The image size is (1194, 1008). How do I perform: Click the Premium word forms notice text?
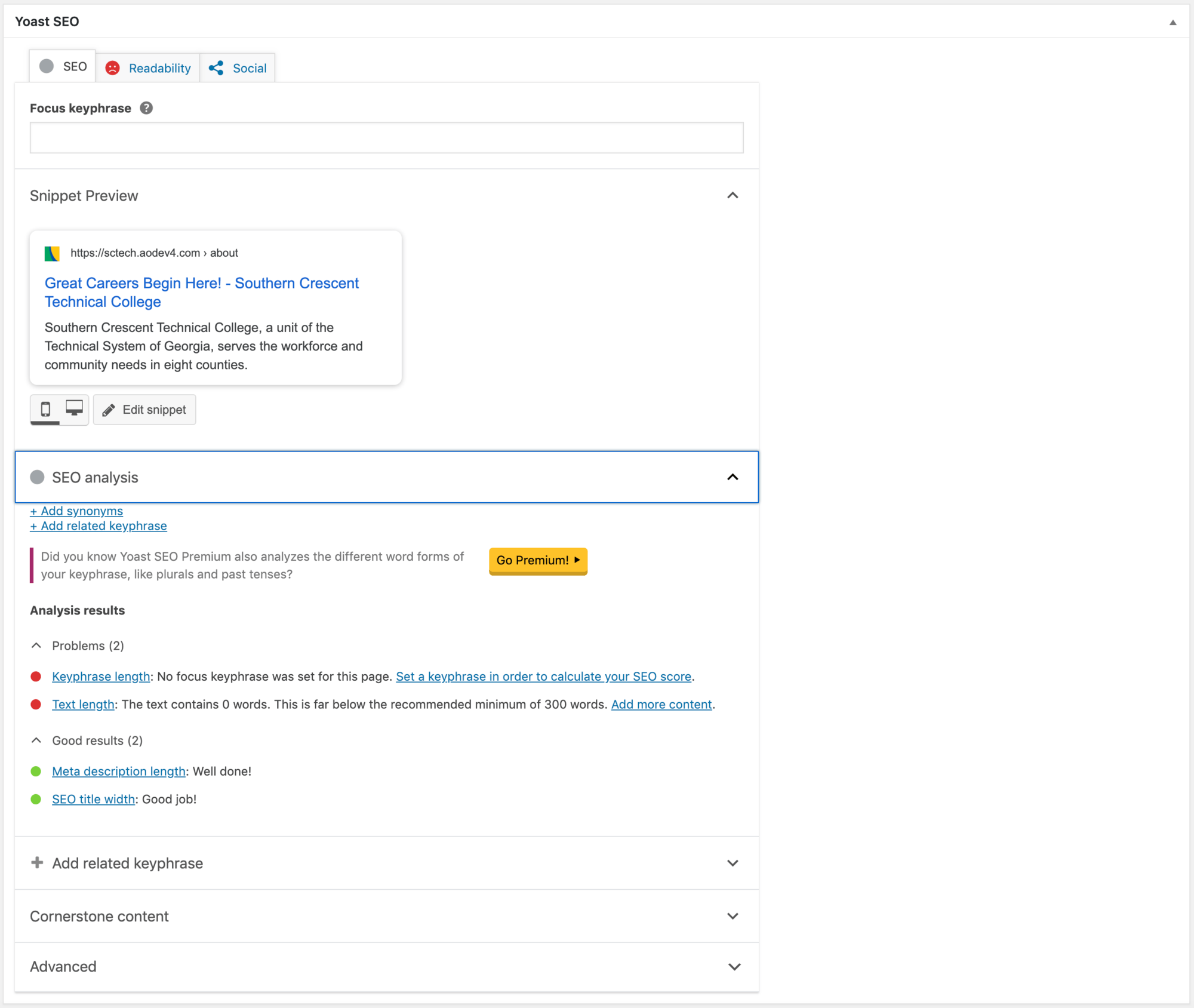pyautogui.click(x=252, y=566)
